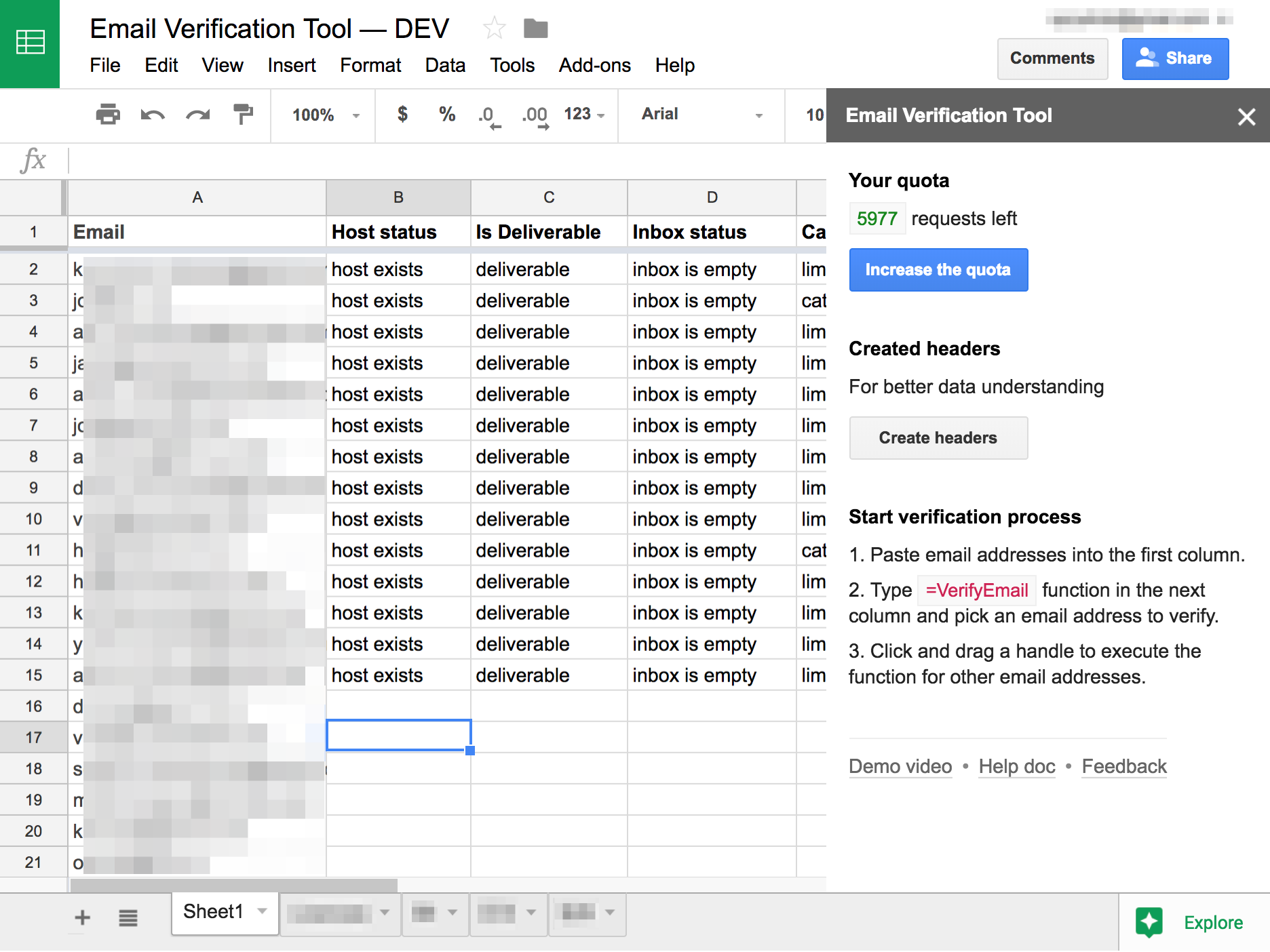Select the empty cell B17
The height and width of the screenshot is (952, 1270).
point(398,736)
